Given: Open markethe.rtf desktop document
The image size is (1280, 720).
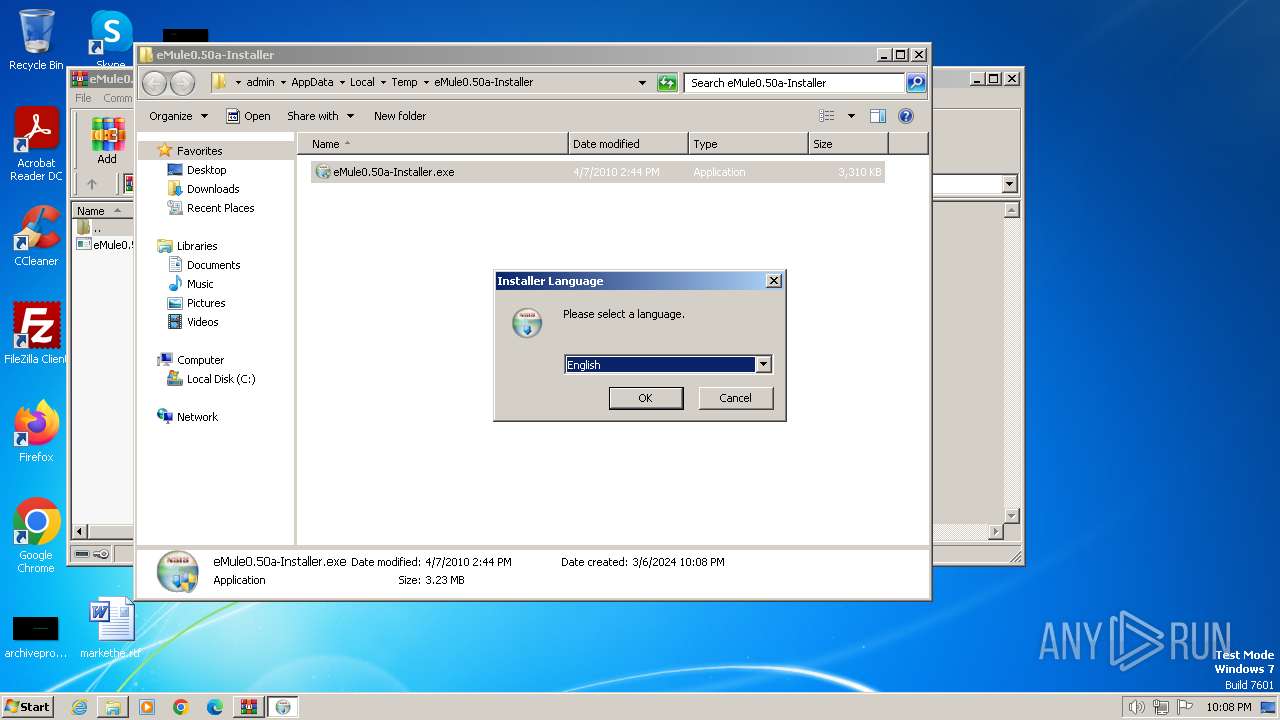Looking at the screenshot, I should coord(110,628).
